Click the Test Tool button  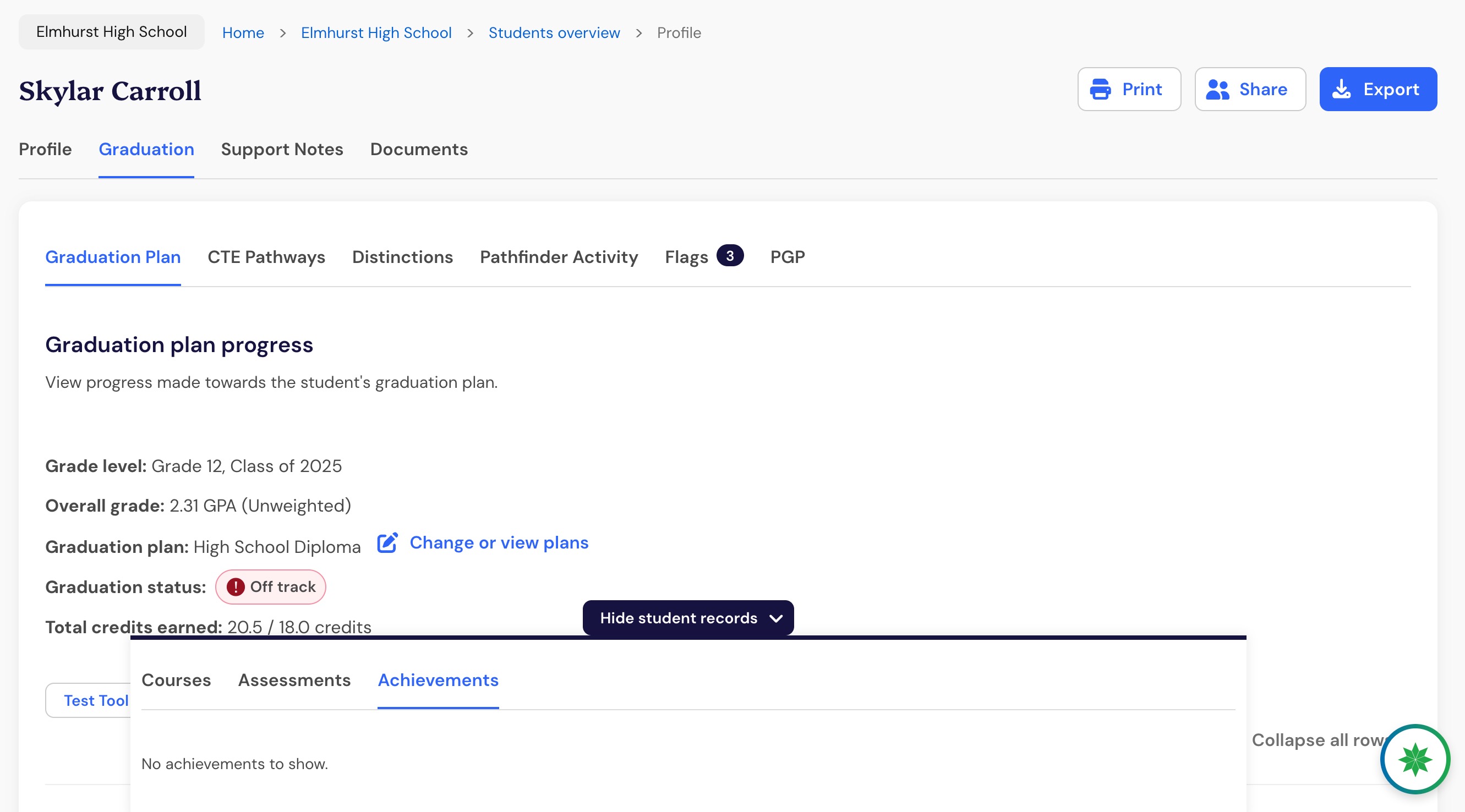coord(89,700)
